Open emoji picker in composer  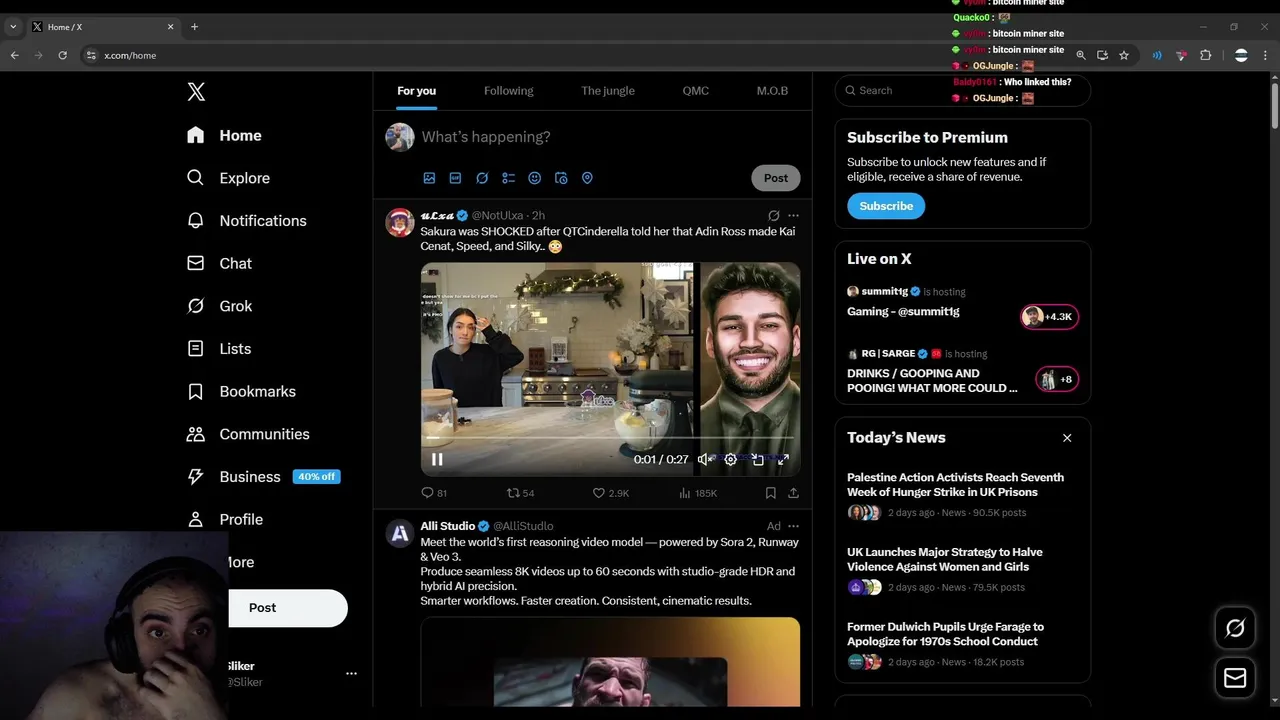[535, 178]
